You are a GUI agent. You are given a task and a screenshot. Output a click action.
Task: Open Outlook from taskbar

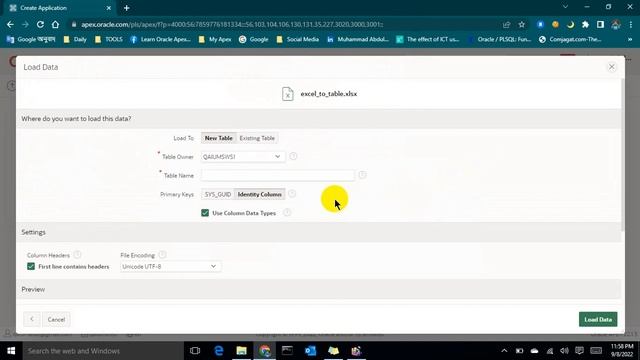tap(310, 351)
